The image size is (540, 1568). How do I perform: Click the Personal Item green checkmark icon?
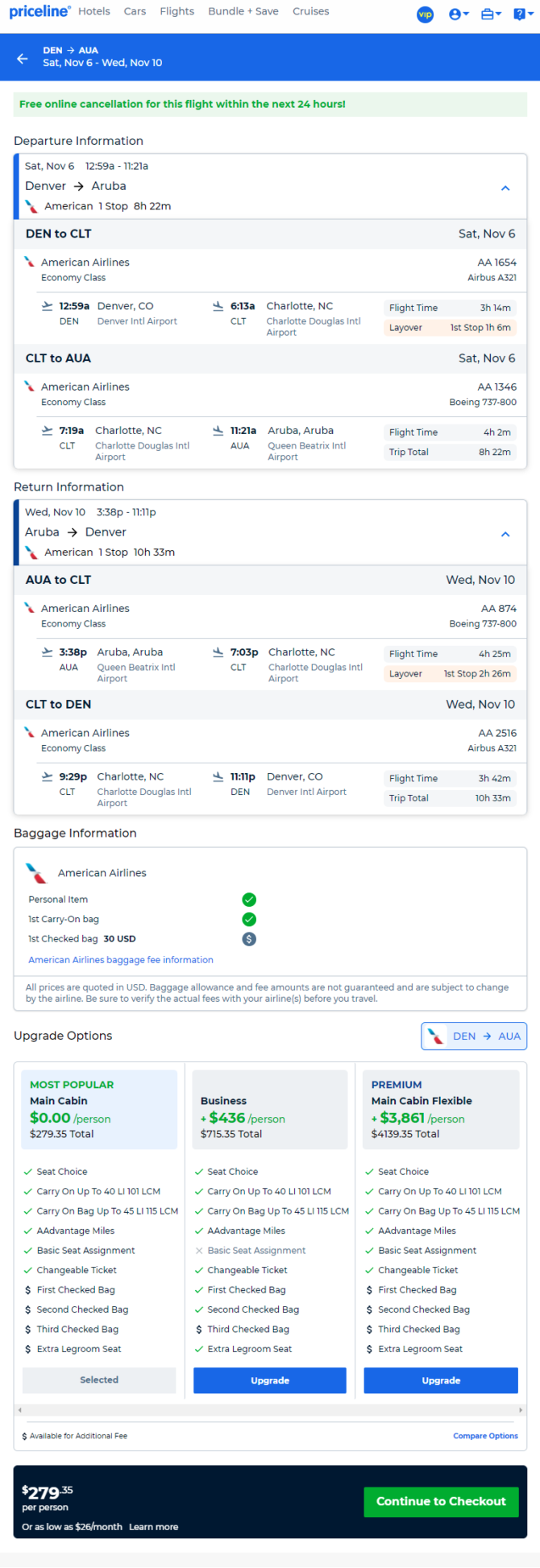click(249, 900)
